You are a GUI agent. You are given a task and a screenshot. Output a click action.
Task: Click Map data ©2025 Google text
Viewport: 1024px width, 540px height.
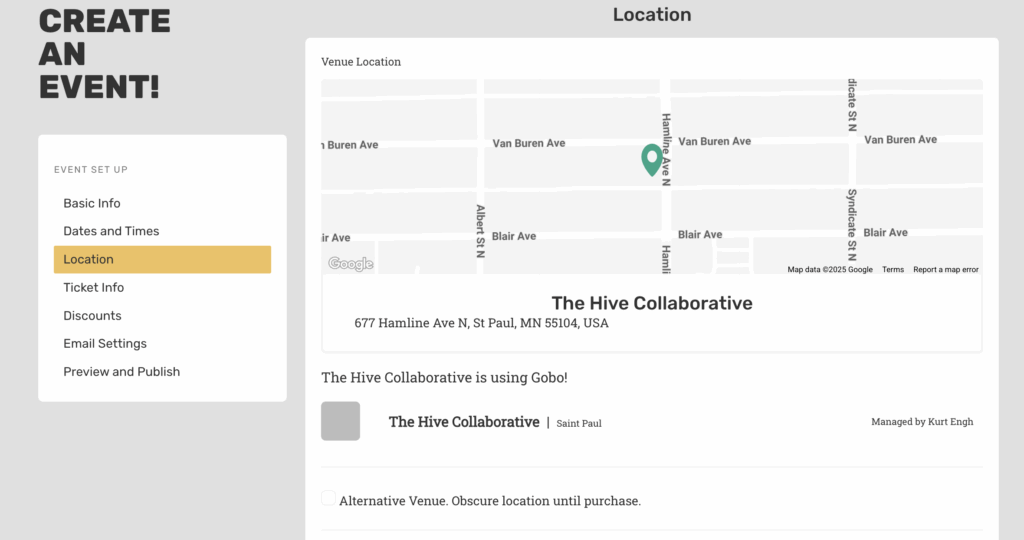829,270
